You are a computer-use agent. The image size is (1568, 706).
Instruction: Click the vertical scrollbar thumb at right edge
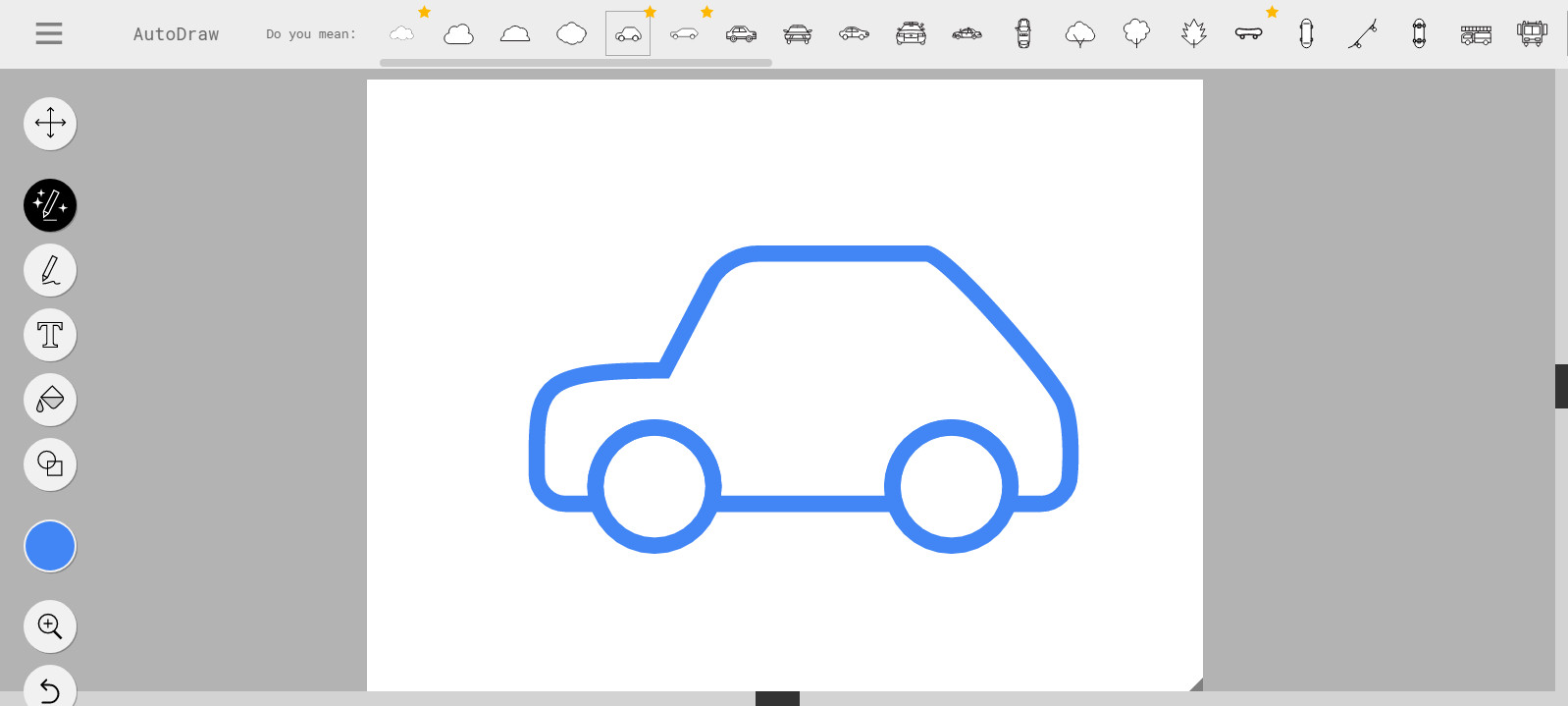[1561, 386]
